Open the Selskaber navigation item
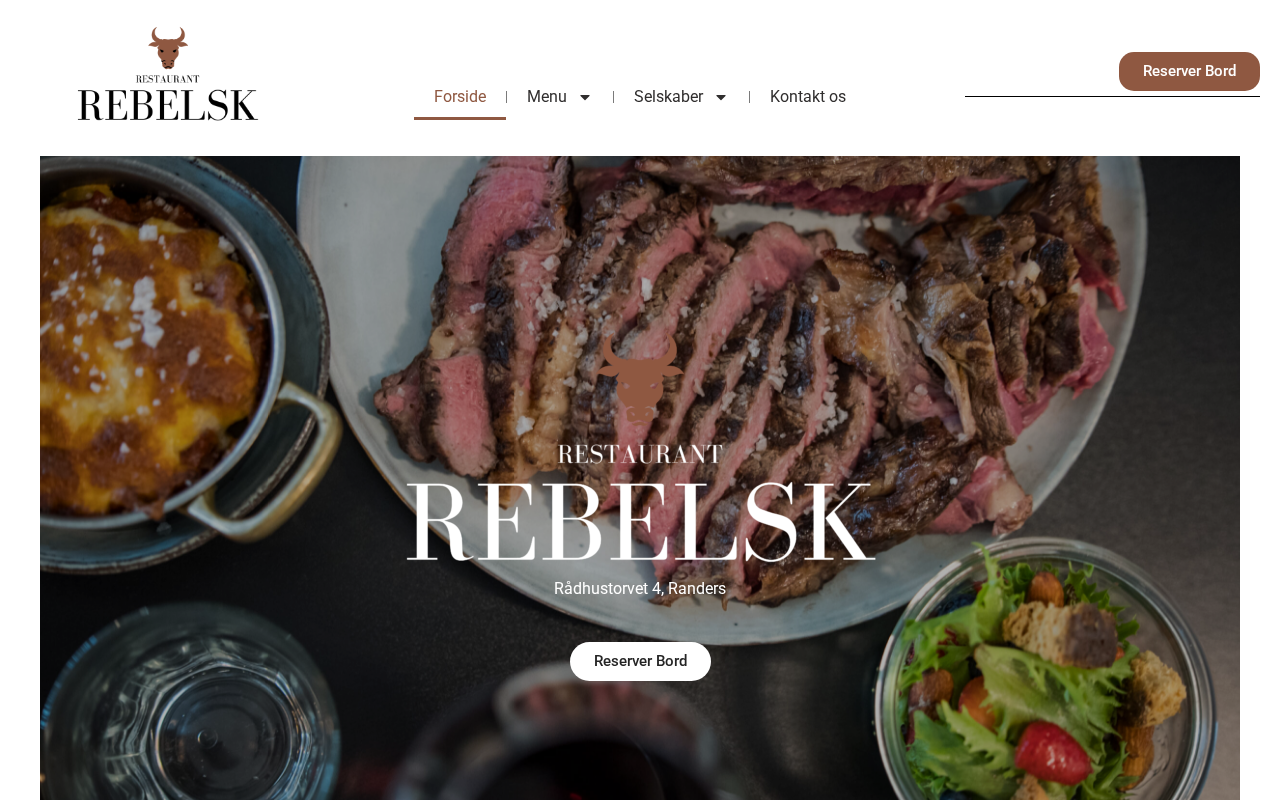The width and height of the screenshot is (1280, 800). click(668, 97)
